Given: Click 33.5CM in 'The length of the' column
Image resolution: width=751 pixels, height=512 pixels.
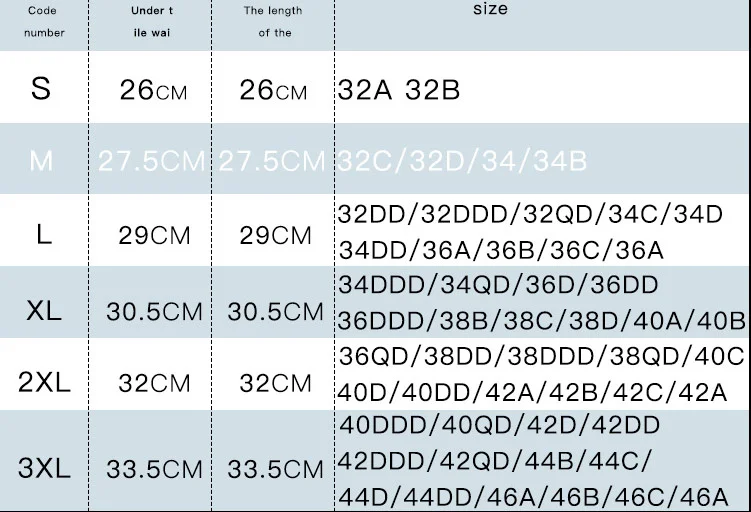Looking at the screenshot, I should [x=275, y=468].
